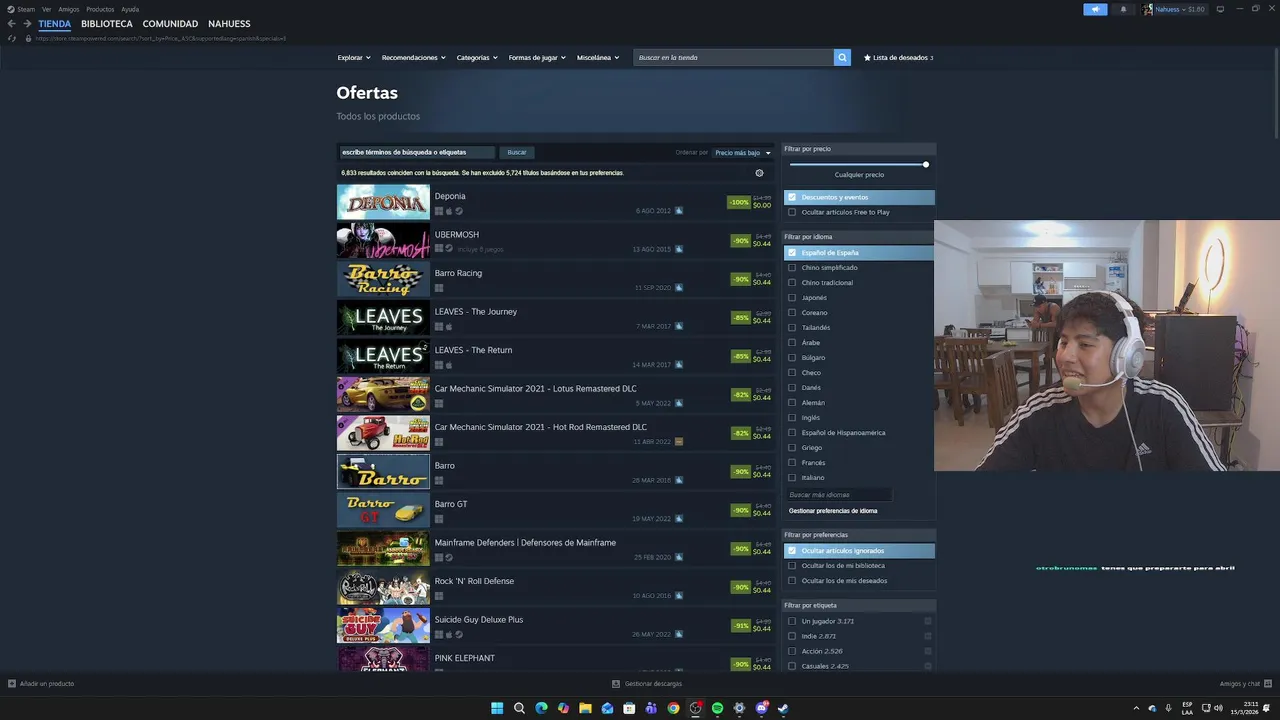
Task: Check Español de Hispanoamérica filter
Action: tap(792, 433)
